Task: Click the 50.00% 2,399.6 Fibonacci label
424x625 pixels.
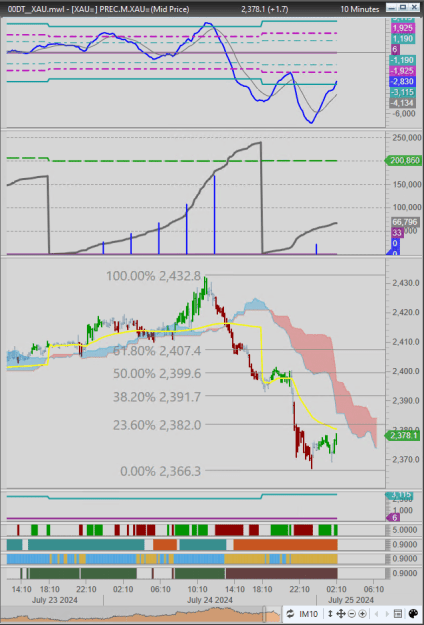Action: (x=157, y=373)
